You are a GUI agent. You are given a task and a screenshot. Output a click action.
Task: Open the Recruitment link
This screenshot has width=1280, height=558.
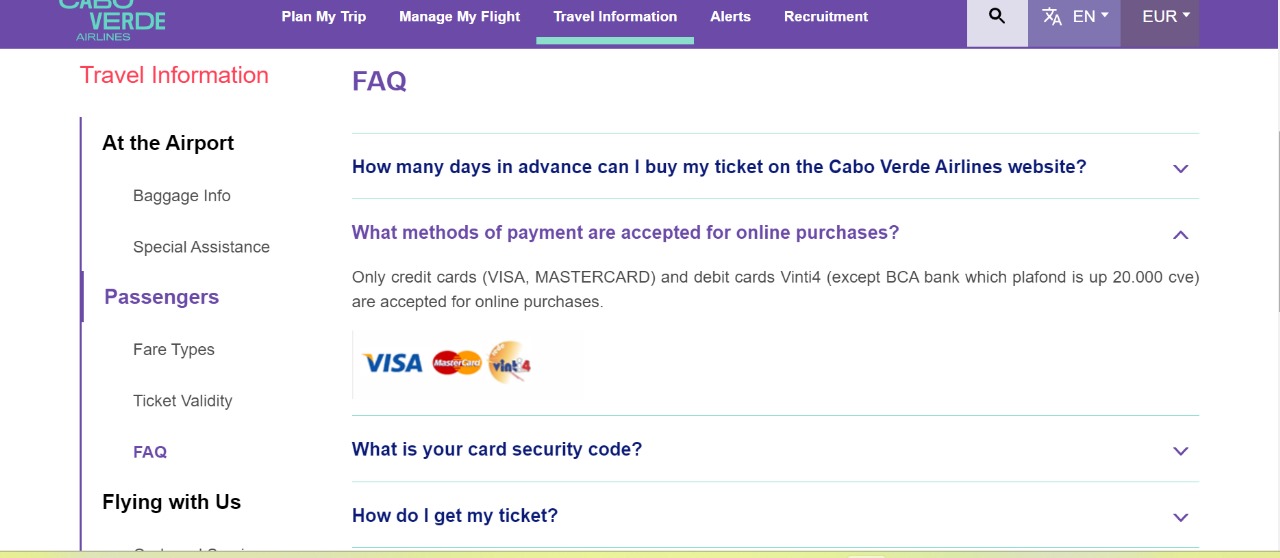click(x=826, y=16)
